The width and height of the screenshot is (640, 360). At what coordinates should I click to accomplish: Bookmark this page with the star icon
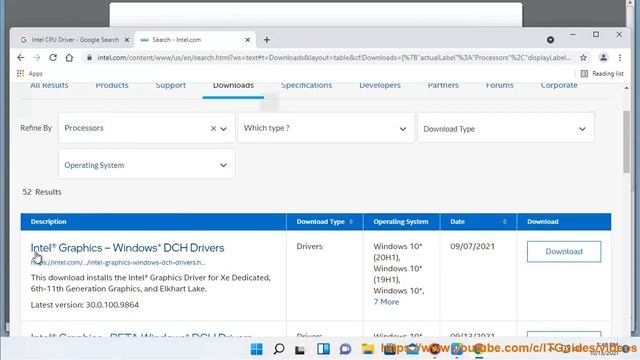point(583,58)
